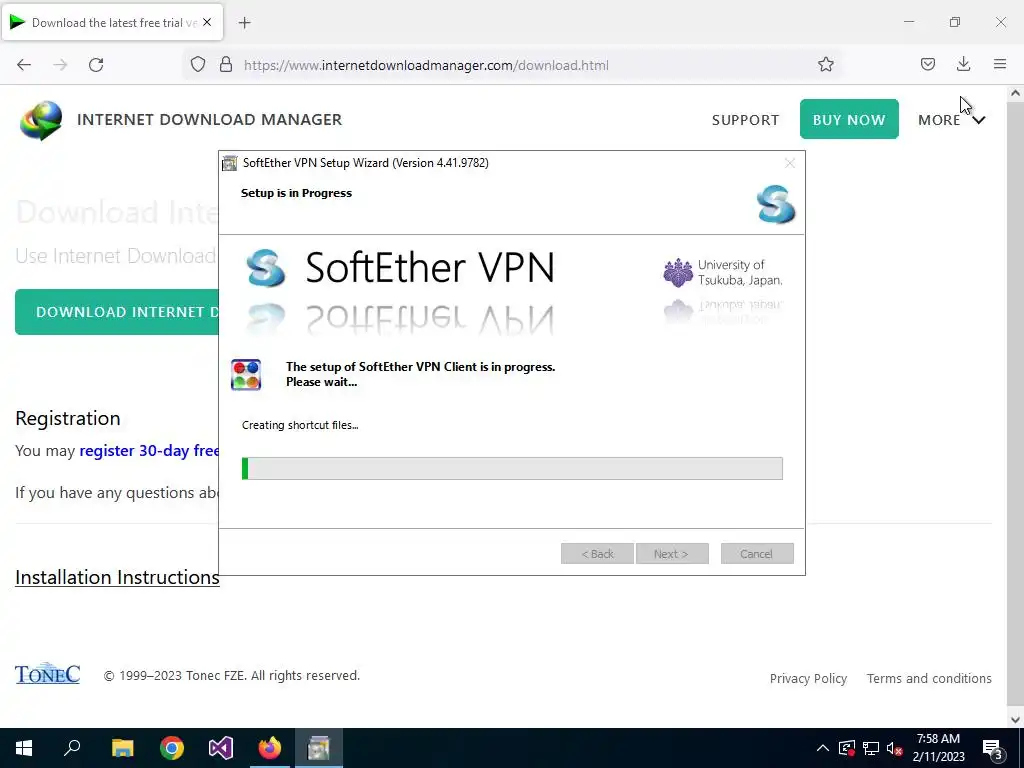Screen dimensions: 1024x768
Task: Open Installation Instructions link
Action: pyautogui.click(x=117, y=577)
